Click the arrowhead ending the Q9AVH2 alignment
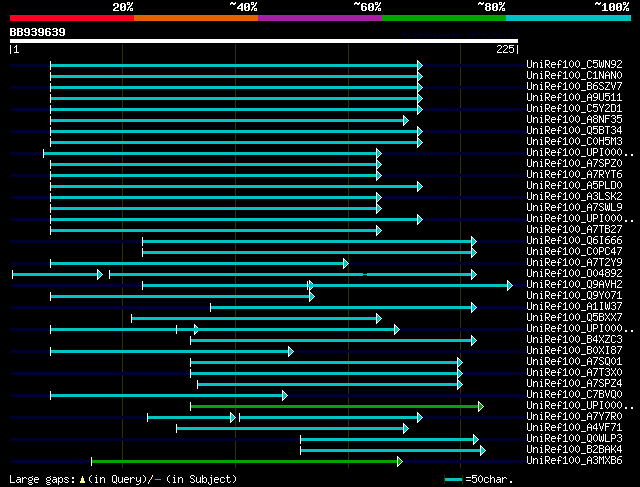The height and width of the screenshot is (487, 640). (x=510, y=286)
